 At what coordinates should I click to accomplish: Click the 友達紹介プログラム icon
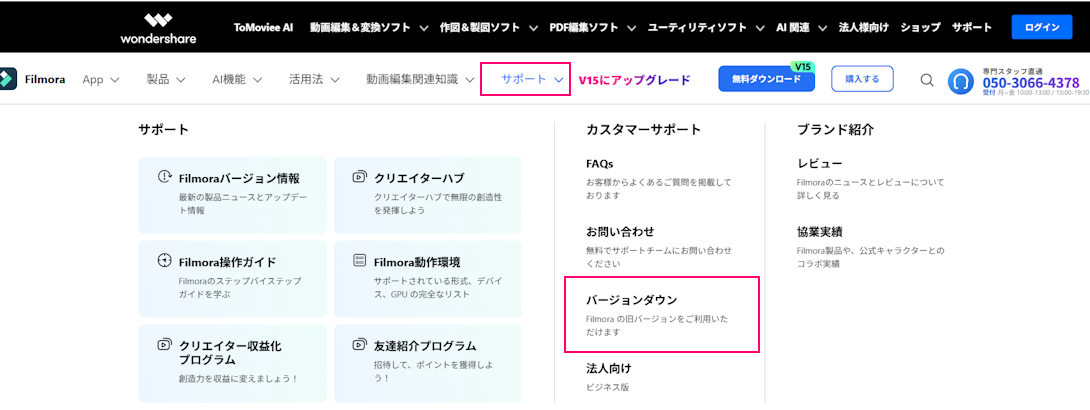tap(360, 345)
